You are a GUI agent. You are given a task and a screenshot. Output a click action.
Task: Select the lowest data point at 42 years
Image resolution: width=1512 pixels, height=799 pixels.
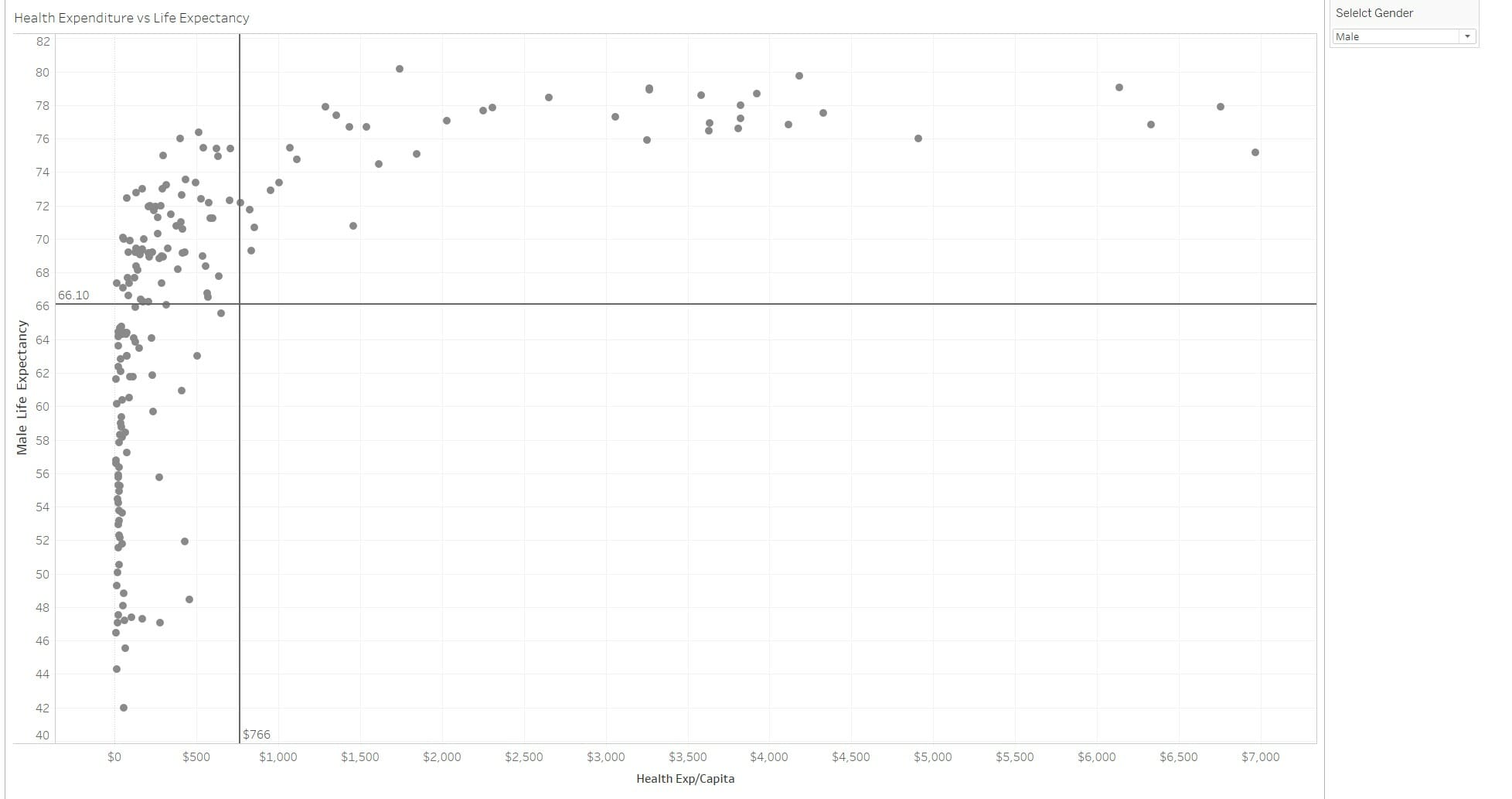[124, 708]
